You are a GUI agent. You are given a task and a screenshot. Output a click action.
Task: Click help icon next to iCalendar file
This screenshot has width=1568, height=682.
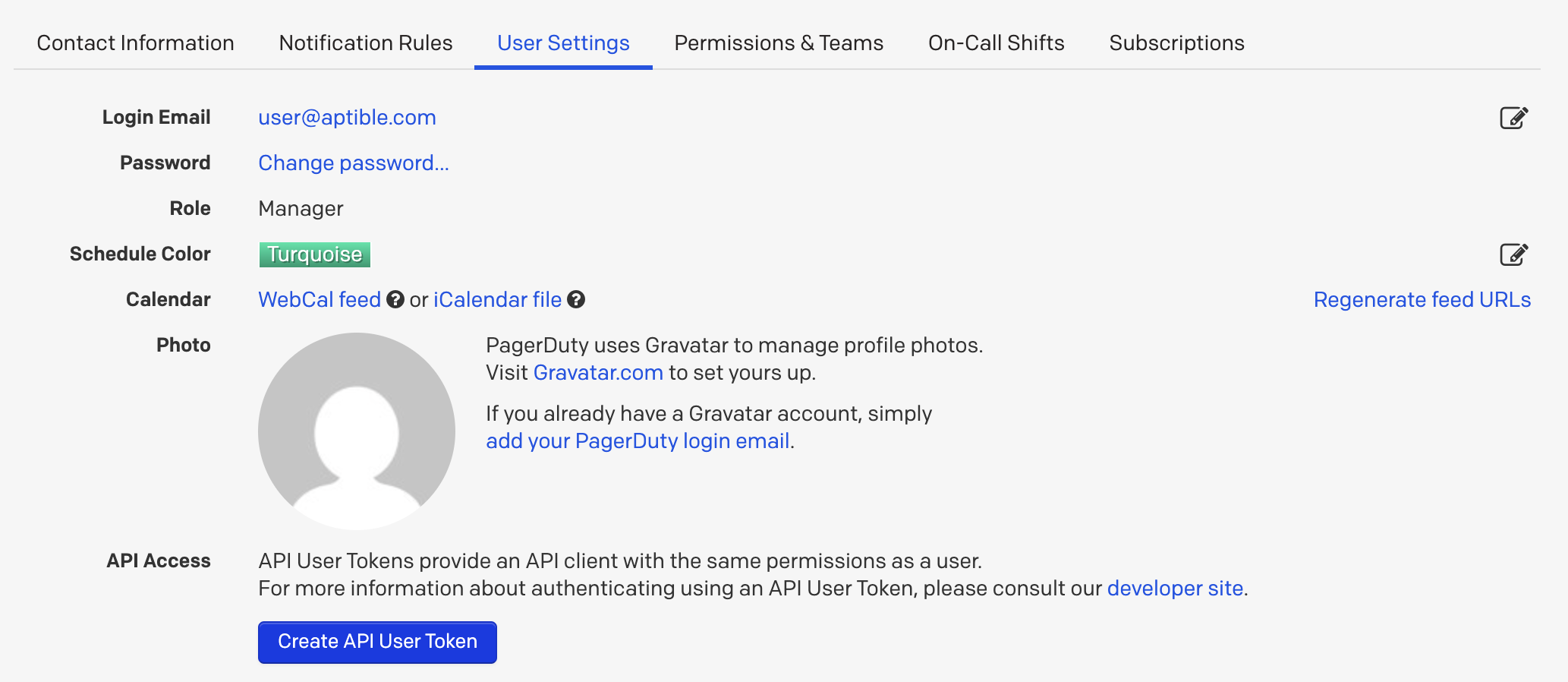[576, 300]
